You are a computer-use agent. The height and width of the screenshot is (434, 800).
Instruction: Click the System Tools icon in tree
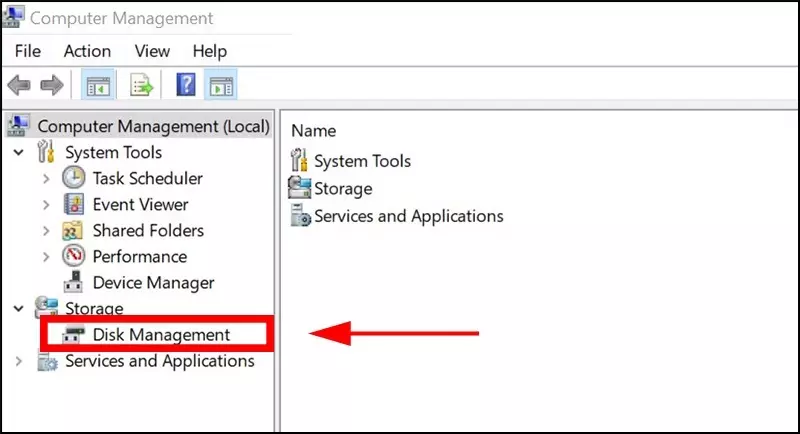click(x=46, y=151)
